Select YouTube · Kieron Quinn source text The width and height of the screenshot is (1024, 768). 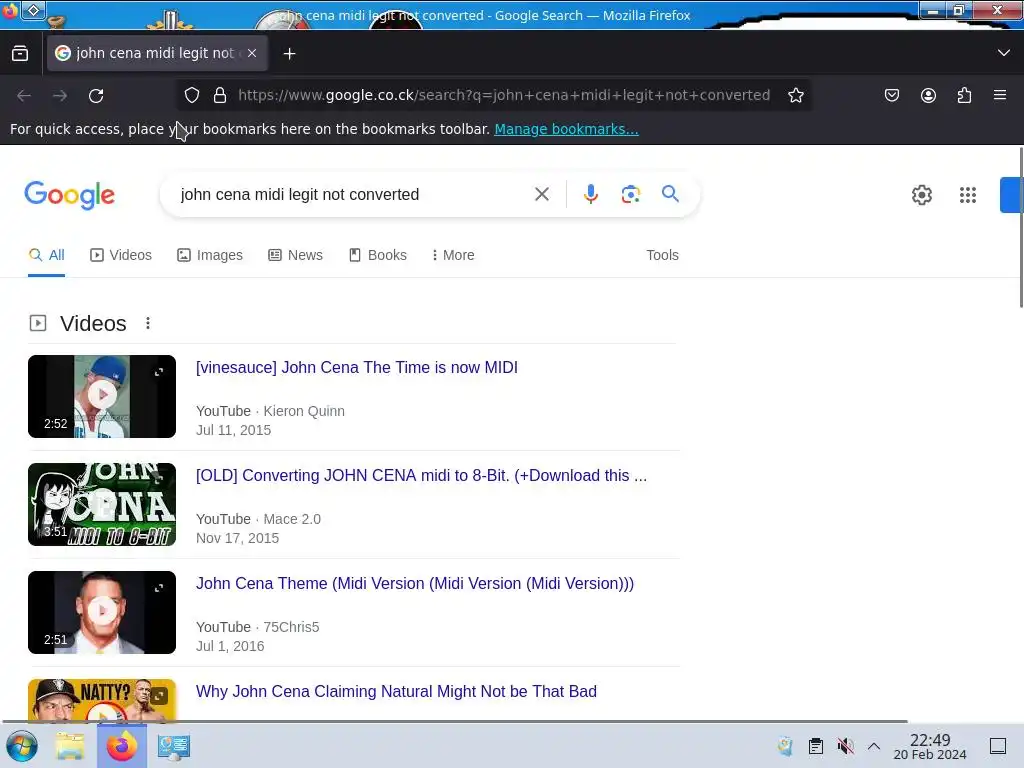click(x=270, y=411)
